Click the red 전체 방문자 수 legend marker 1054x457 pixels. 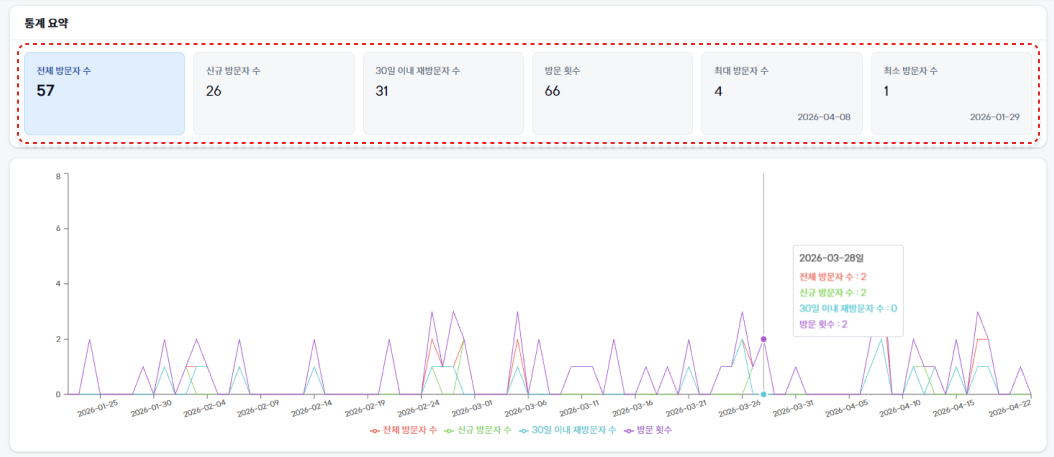[x=374, y=430]
